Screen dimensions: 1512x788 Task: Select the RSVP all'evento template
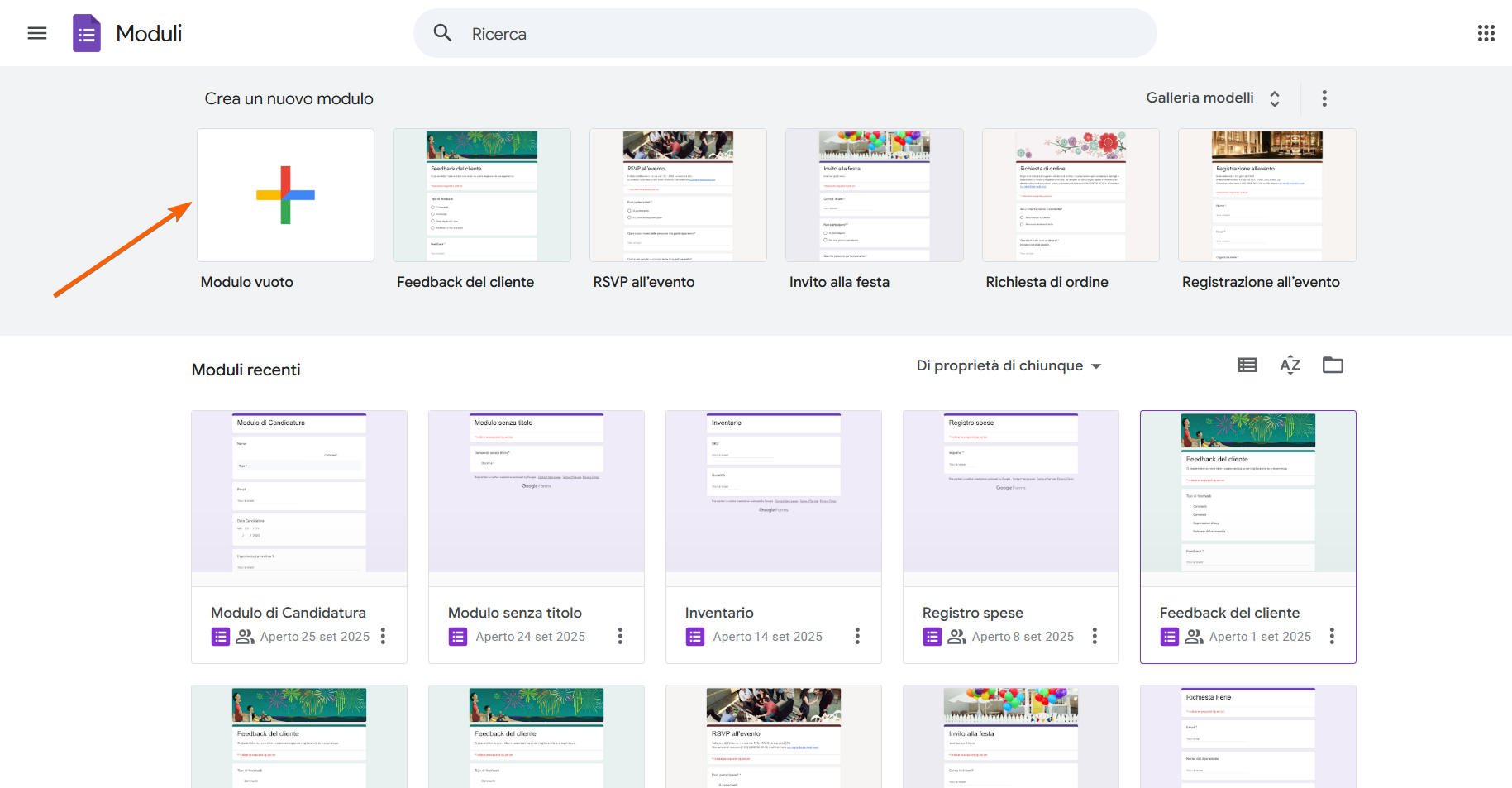[x=678, y=195]
